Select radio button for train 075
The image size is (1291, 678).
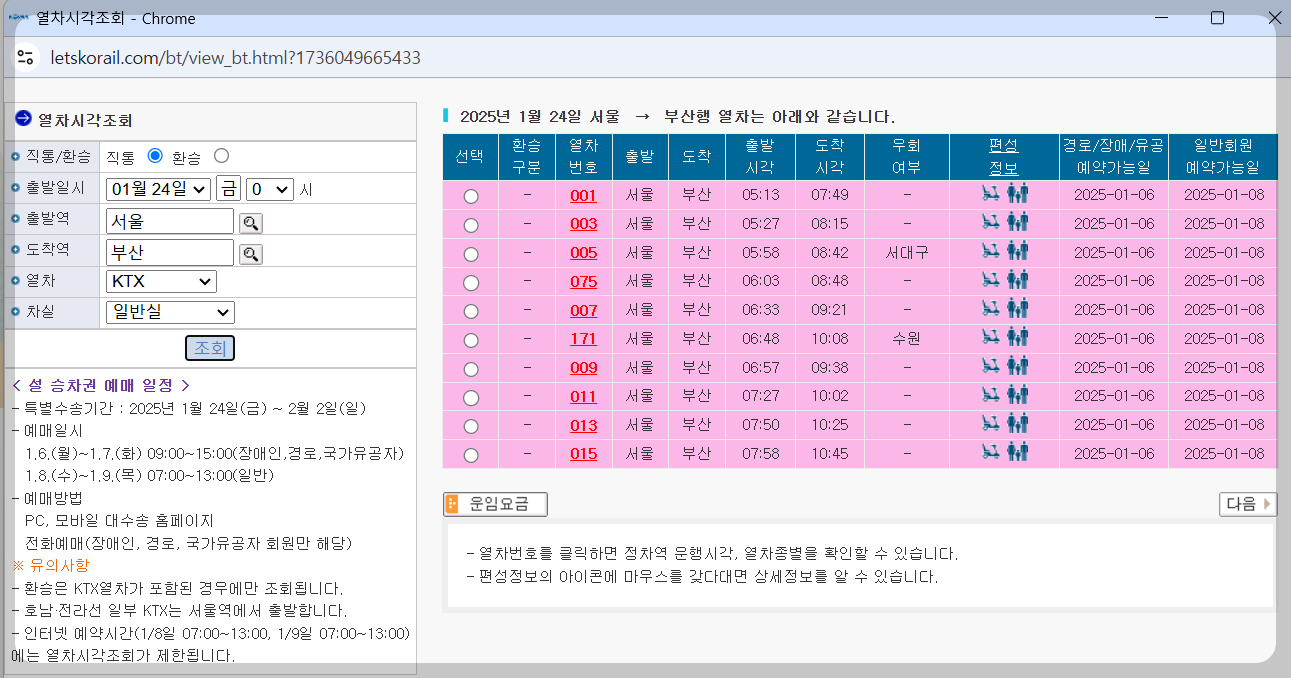(471, 283)
